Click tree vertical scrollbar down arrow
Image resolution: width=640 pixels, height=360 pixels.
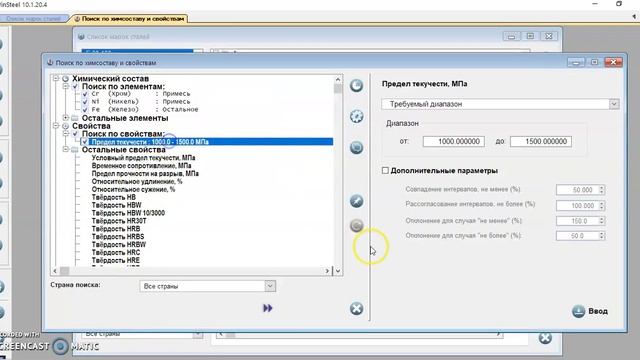point(338,271)
